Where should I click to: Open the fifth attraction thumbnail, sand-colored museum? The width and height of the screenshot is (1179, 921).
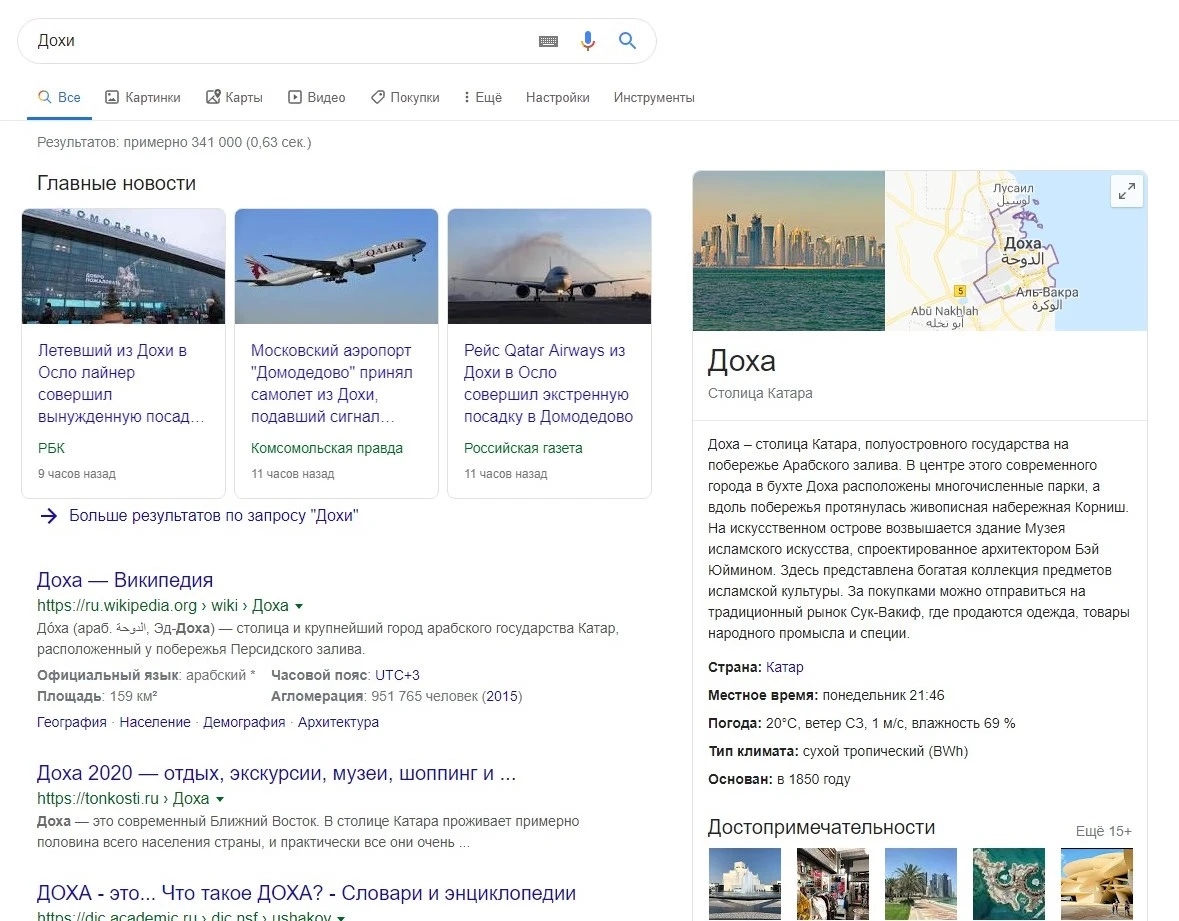point(1096,884)
